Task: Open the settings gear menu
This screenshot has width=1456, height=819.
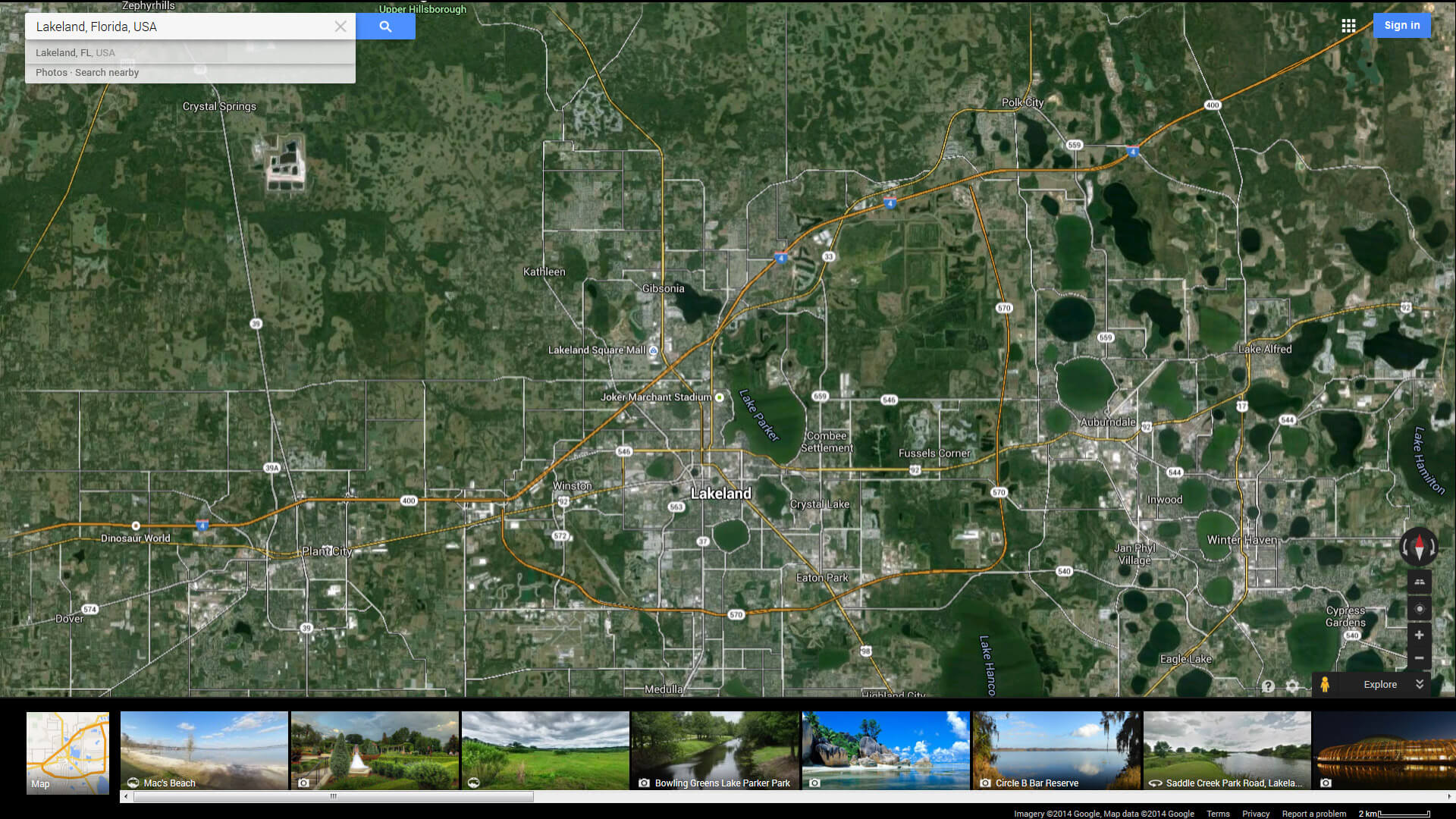Action: [x=1292, y=686]
